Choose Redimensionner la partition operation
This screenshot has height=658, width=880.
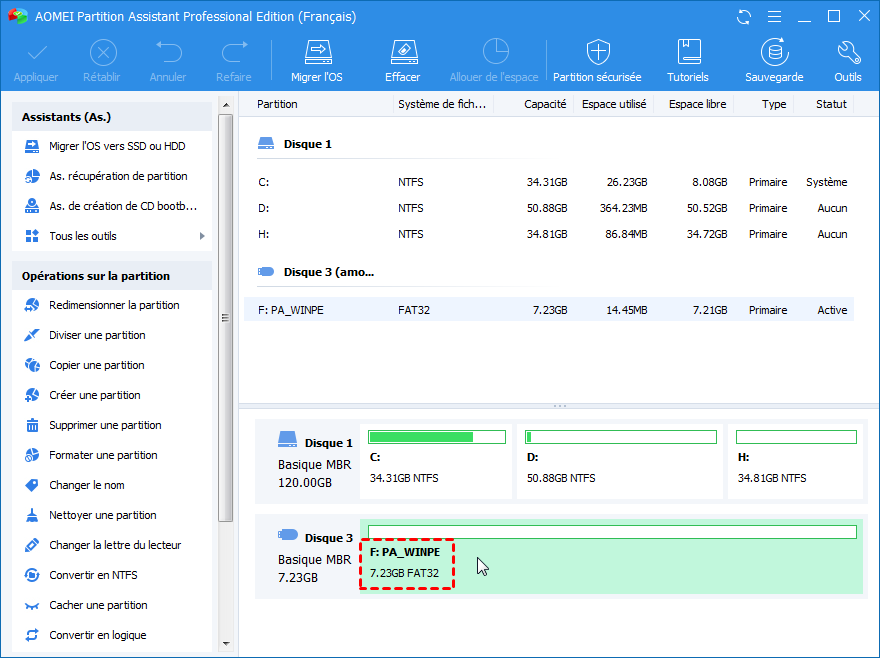pyautogui.click(x=114, y=305)
